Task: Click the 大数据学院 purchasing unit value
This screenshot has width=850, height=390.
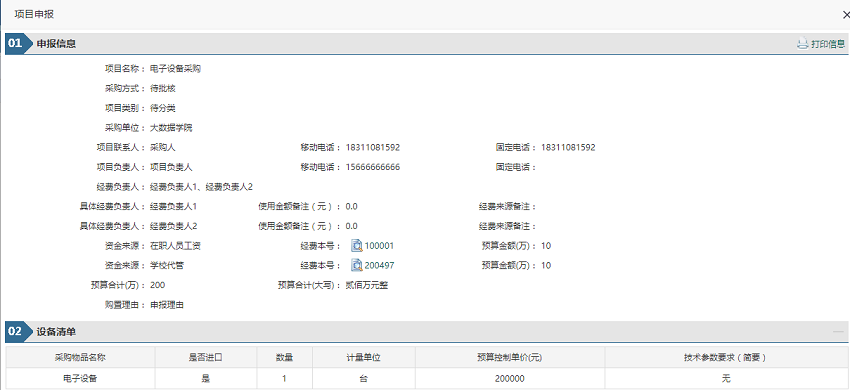Action: (x=171, y=128)
